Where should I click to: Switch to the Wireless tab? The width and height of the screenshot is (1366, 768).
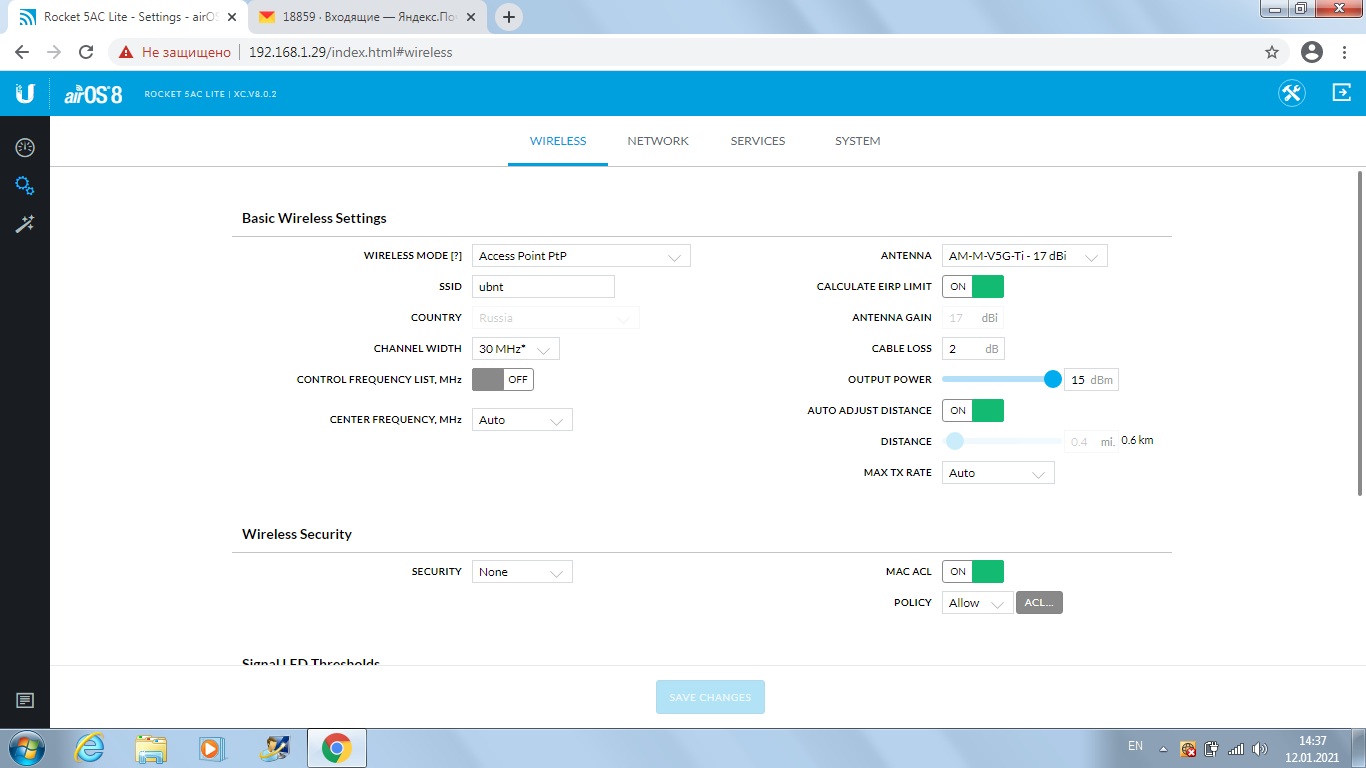click(558, 141)
